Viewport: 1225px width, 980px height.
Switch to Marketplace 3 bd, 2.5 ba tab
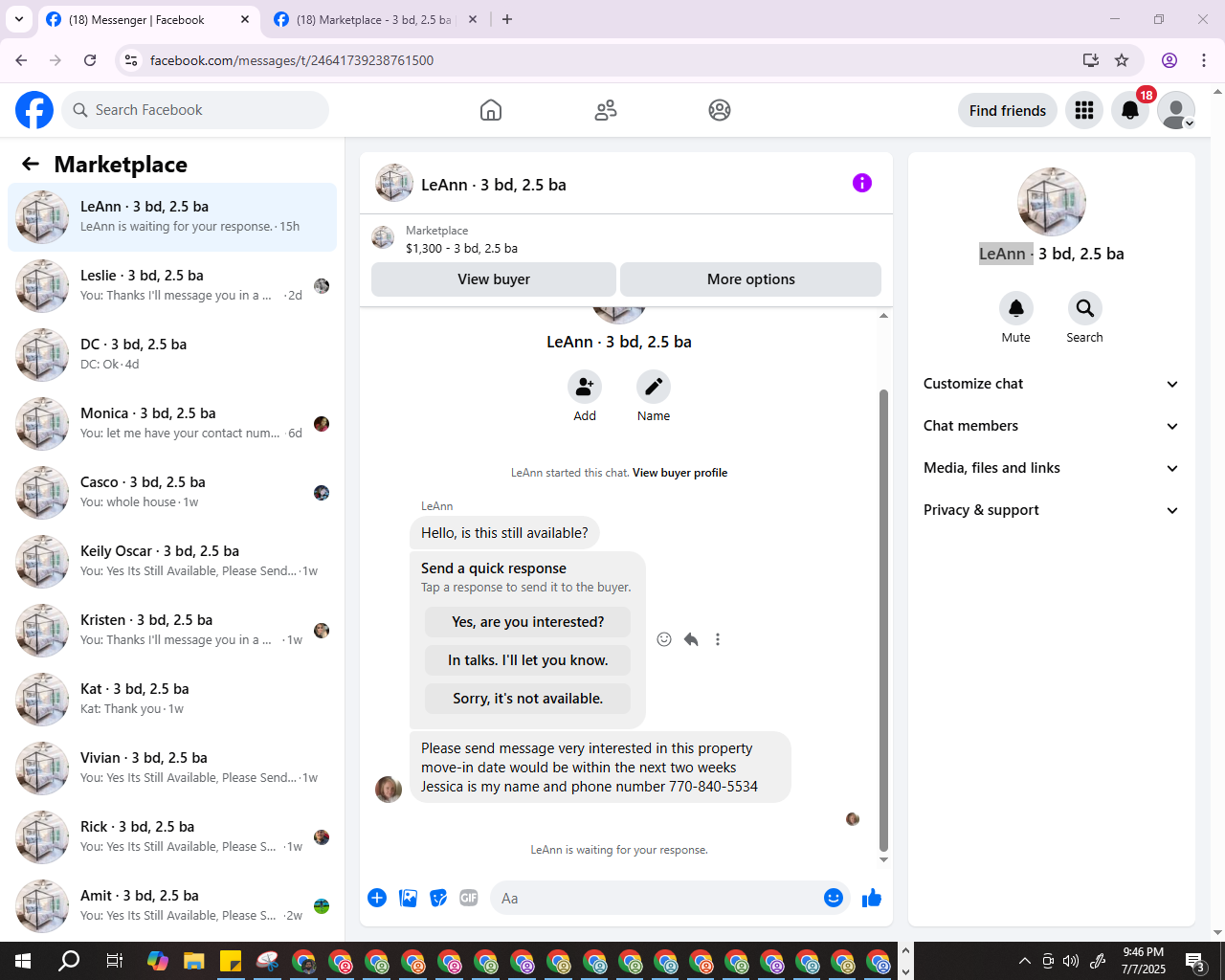click(x=375, y=19)
